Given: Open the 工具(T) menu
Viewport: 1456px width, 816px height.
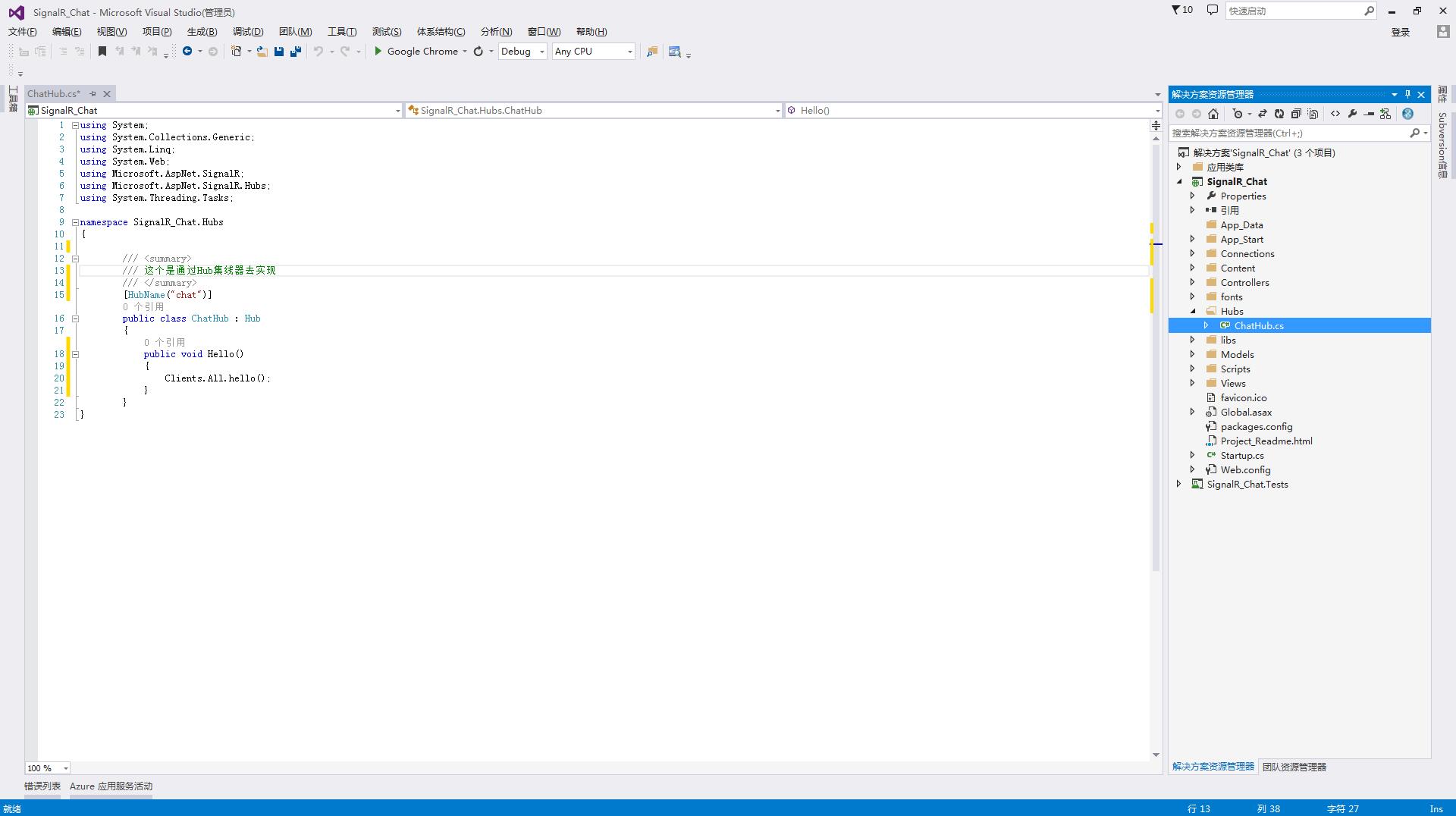Looking at the screenshot, I should pos(342,32).
